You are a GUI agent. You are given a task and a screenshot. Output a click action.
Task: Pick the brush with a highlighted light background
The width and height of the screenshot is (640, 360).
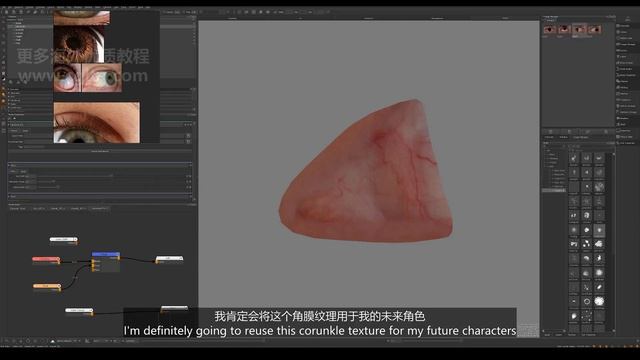[599, 230]
